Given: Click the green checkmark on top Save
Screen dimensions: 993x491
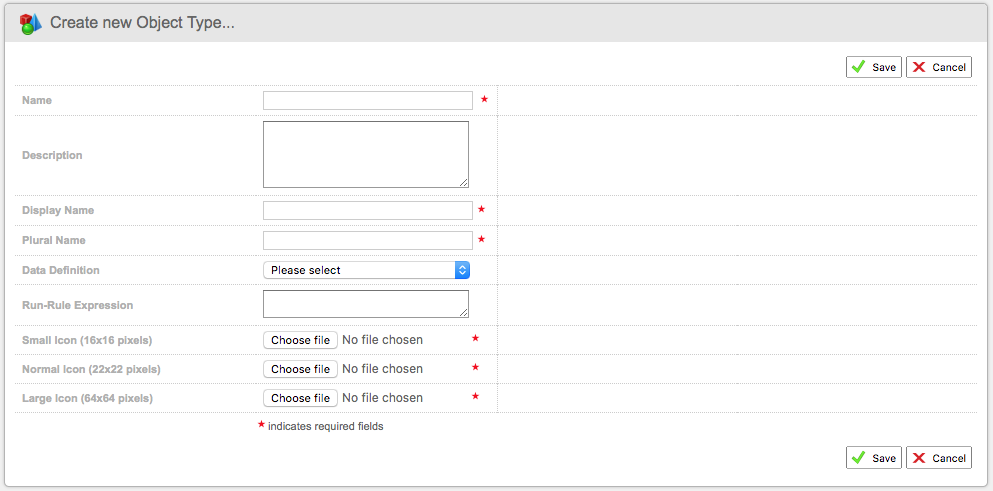Looking at the screenshot, I should pos(858,67).
